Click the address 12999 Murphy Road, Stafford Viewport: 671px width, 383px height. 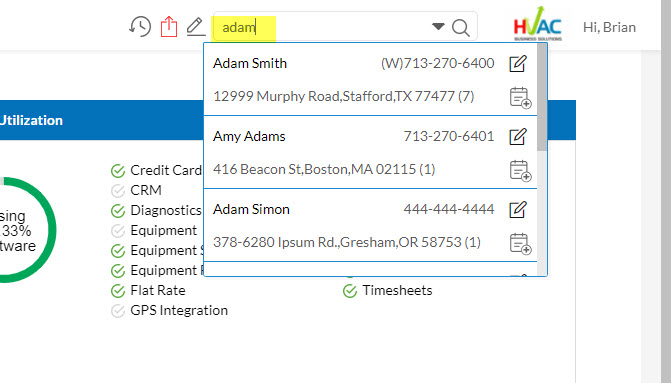coord(344,96)
